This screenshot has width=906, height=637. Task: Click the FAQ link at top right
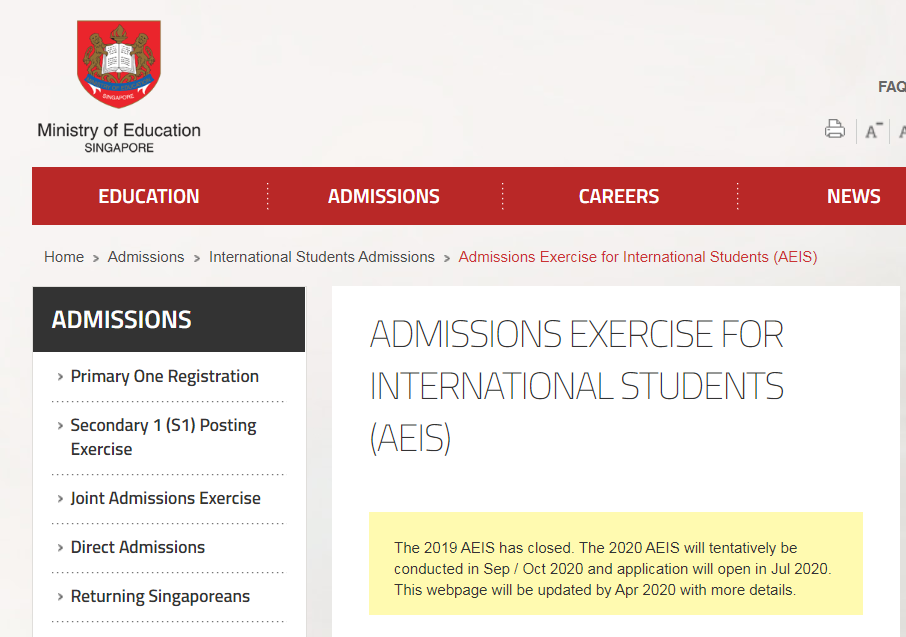click(891, 87)
